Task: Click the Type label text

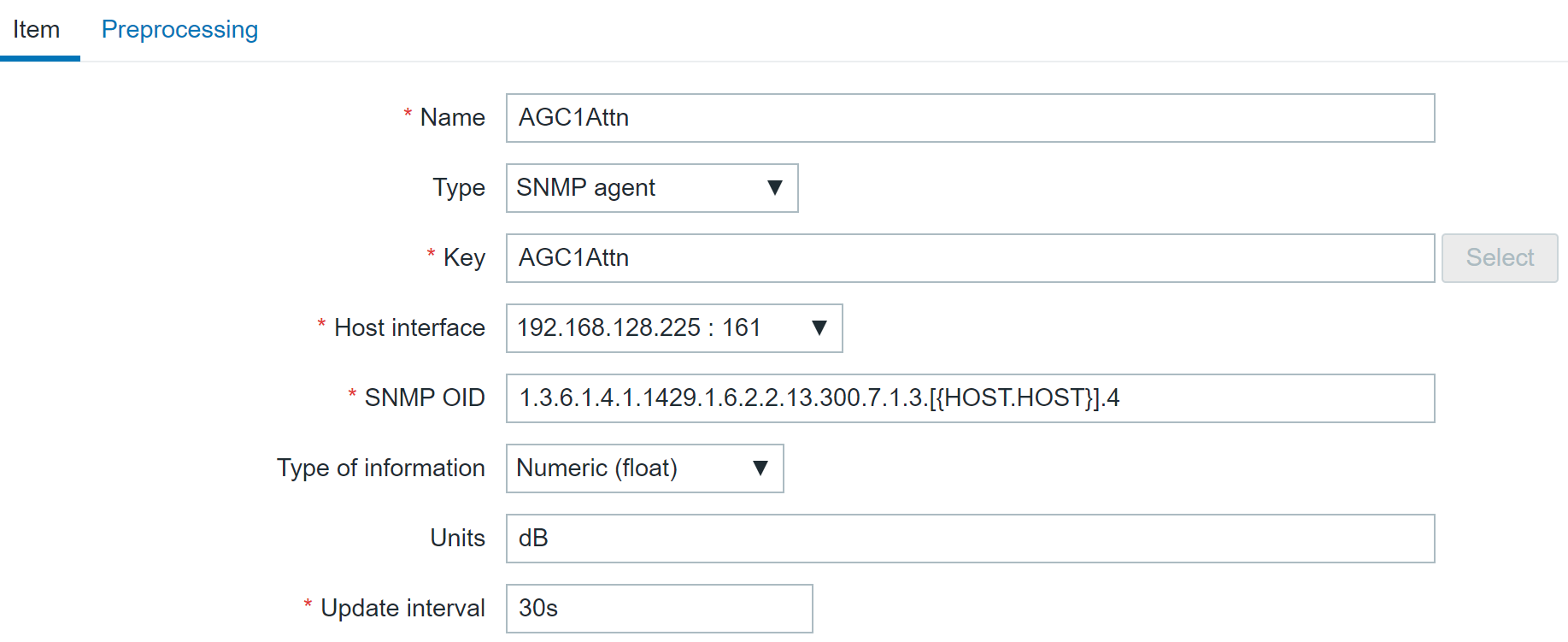Action: 458,188
